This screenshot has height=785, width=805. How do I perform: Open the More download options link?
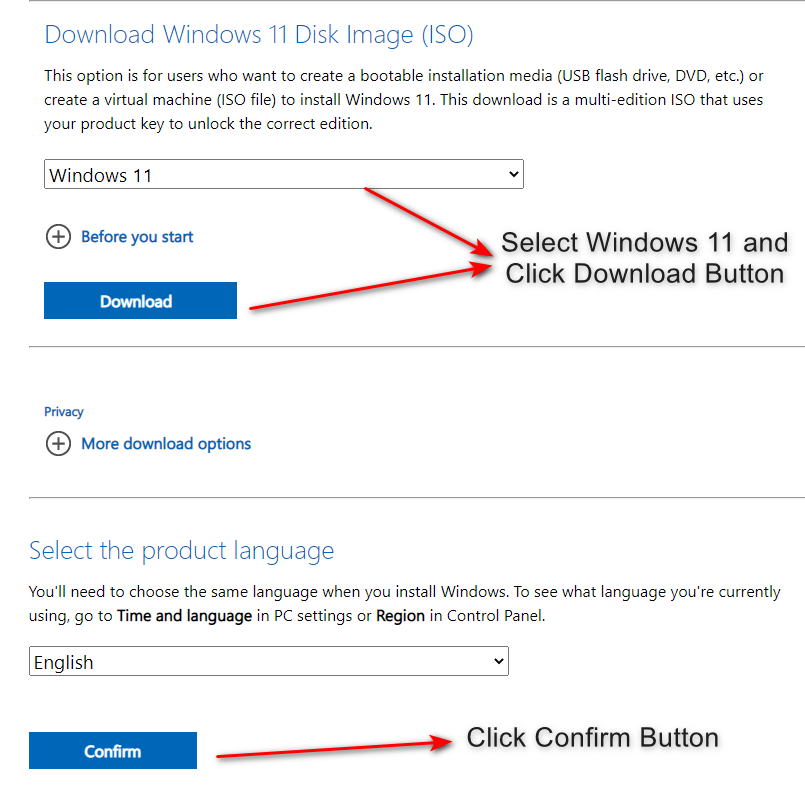[x=166, y=444]
